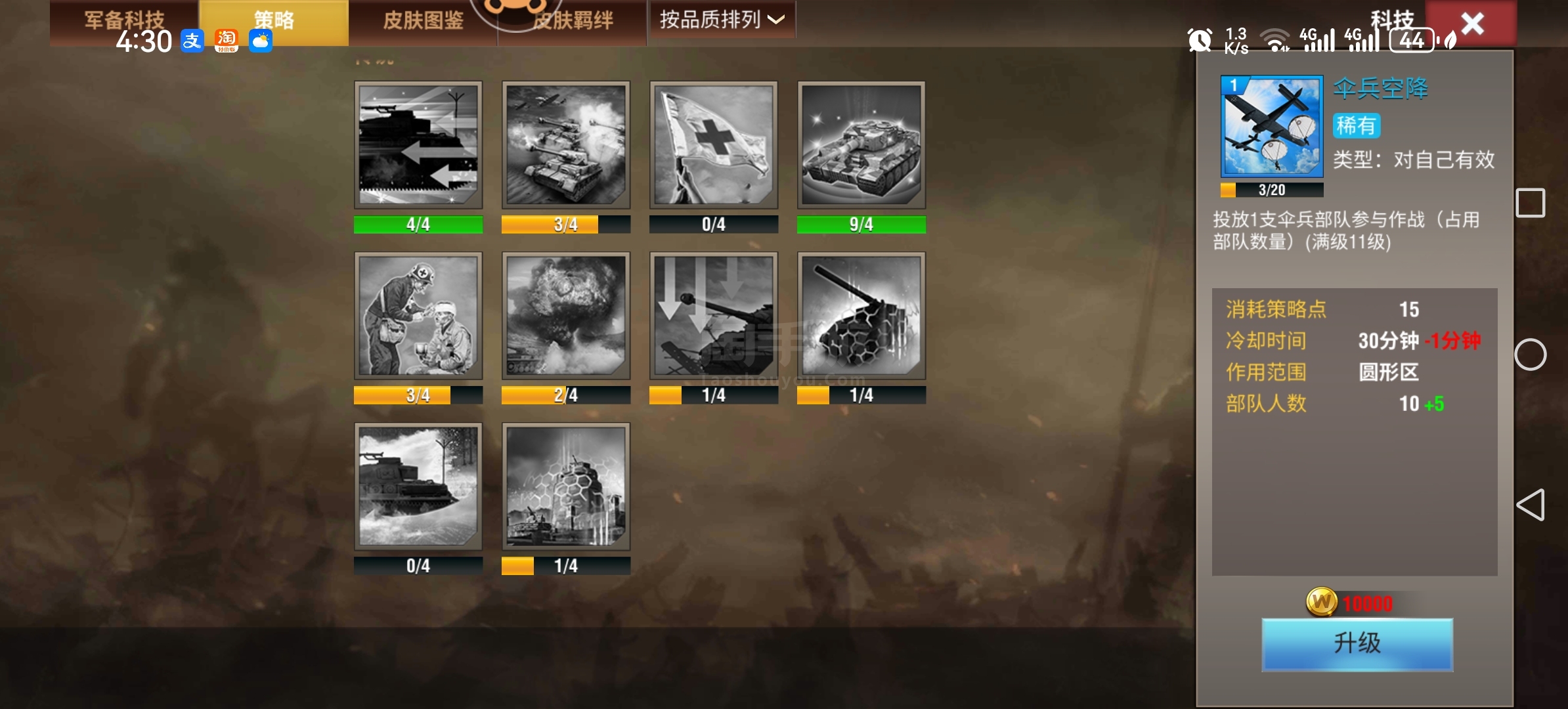
Task: Select the snowy tank 0/4 strategy card
Action: 418,486
